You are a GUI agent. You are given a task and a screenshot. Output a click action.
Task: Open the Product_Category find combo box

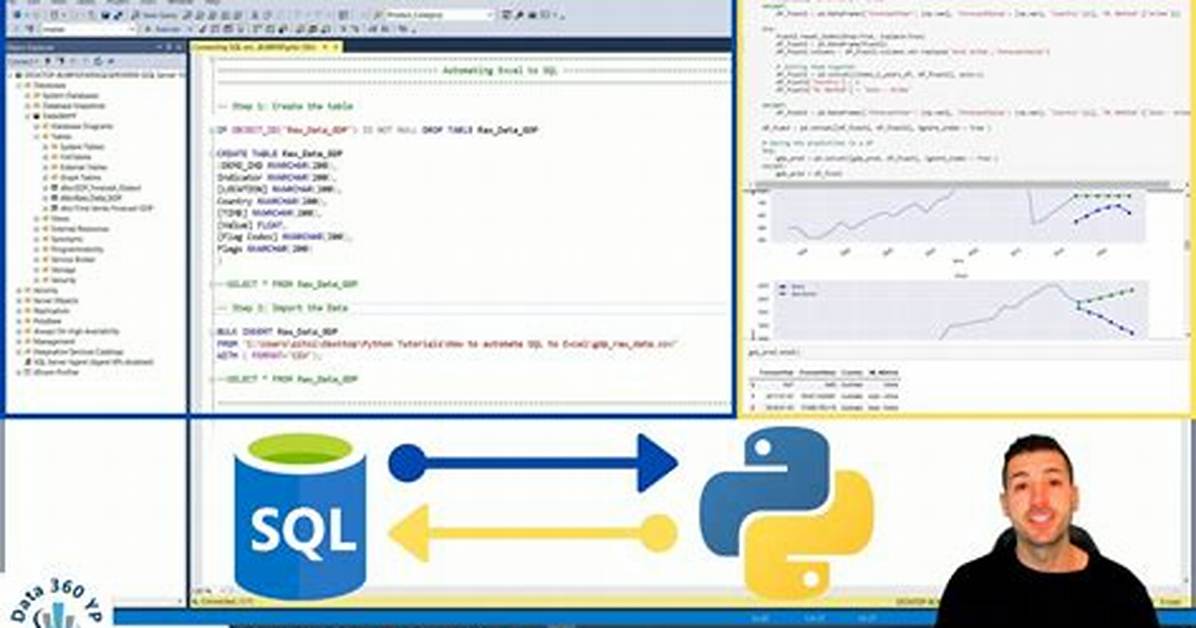click(439, 15)
